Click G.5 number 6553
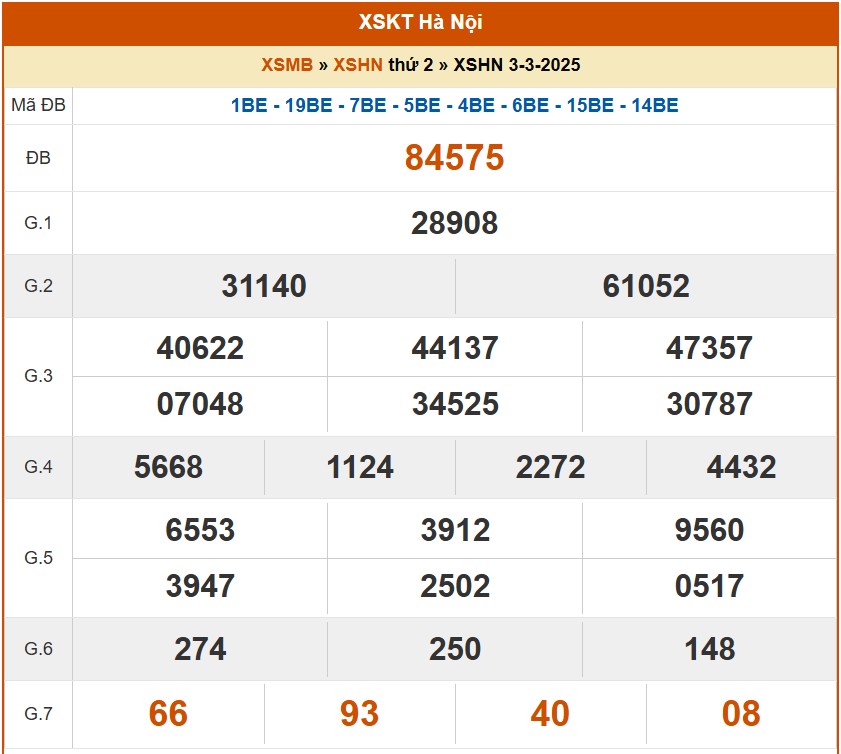Screen dimensions: 841x754 (200, 530)
